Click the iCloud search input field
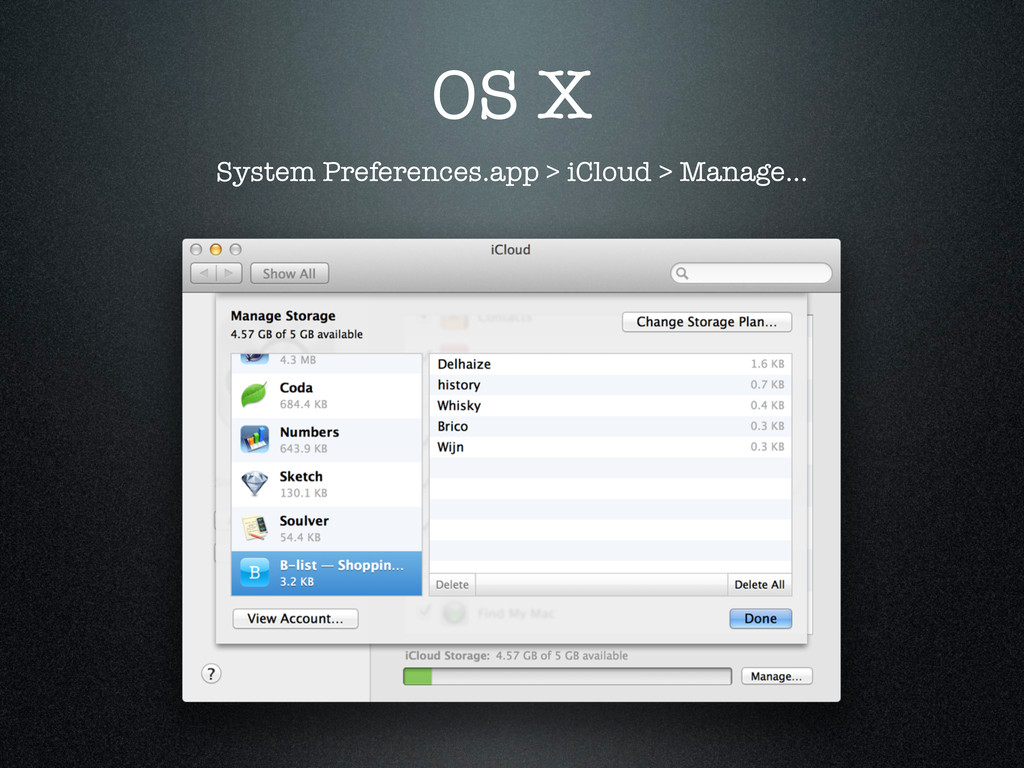 point(751,273)
